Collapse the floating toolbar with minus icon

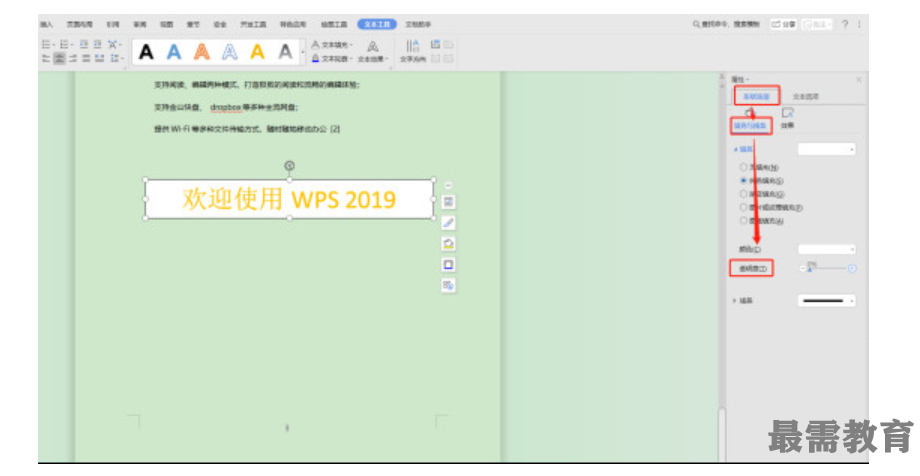(448, 185)
